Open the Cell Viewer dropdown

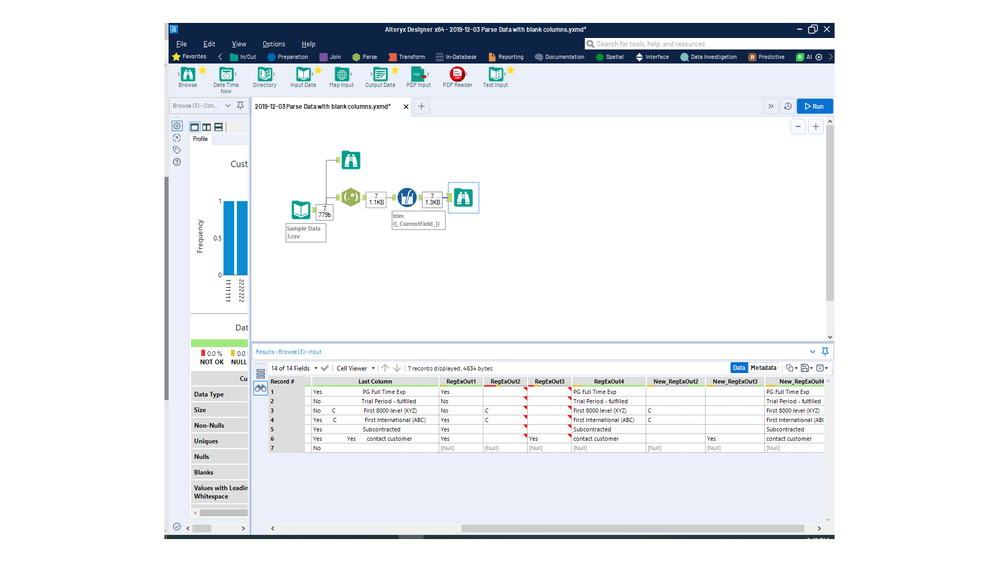pyautogui.click(x=356, y=368)
